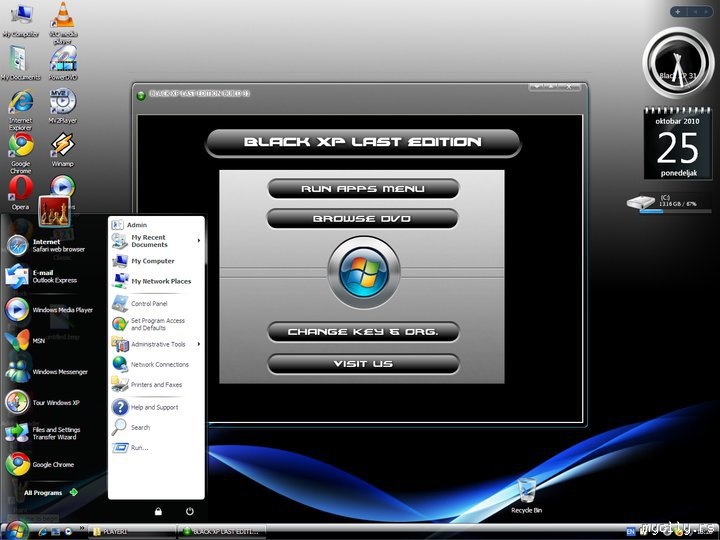Open Google Chrome desktop shortcut
This screenshot has height=540, width=720.
click(21, 153)
